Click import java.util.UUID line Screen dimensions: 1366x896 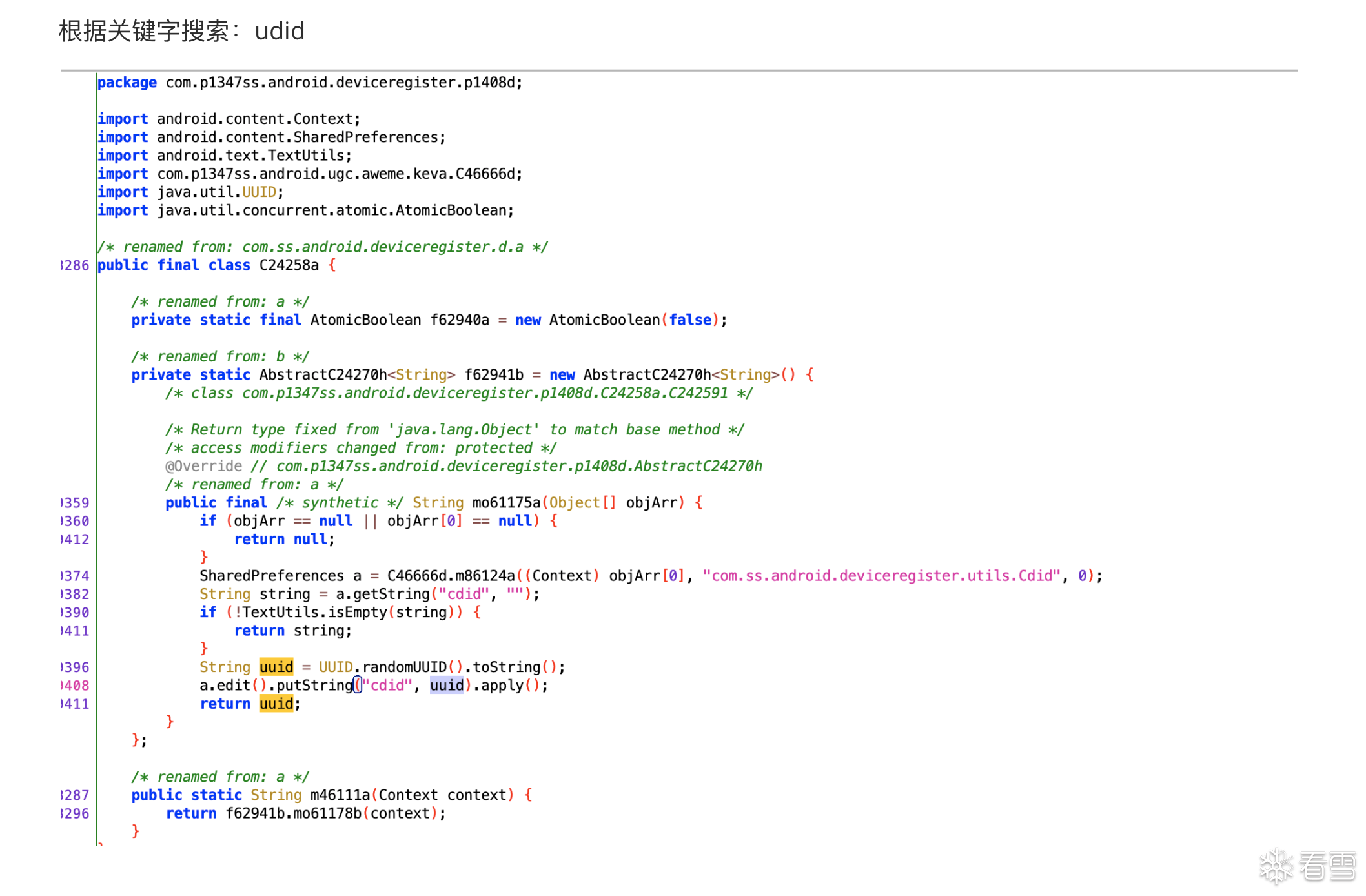pos(190,192)
